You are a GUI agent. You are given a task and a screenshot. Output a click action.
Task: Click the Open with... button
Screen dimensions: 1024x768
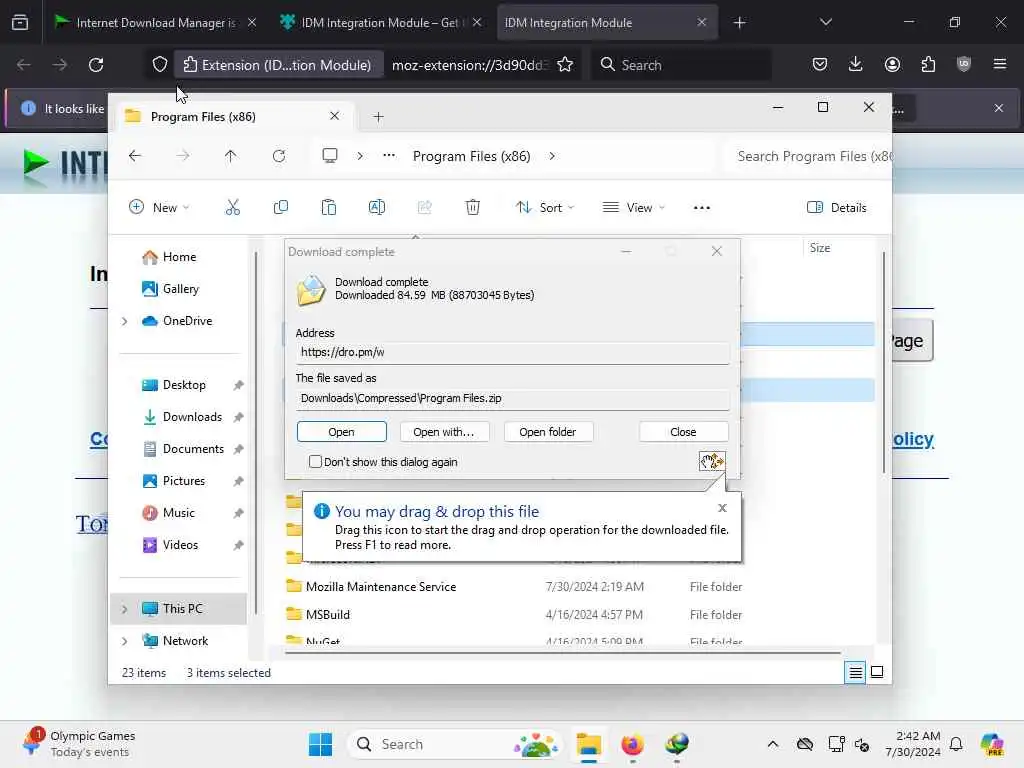(443, 432)
